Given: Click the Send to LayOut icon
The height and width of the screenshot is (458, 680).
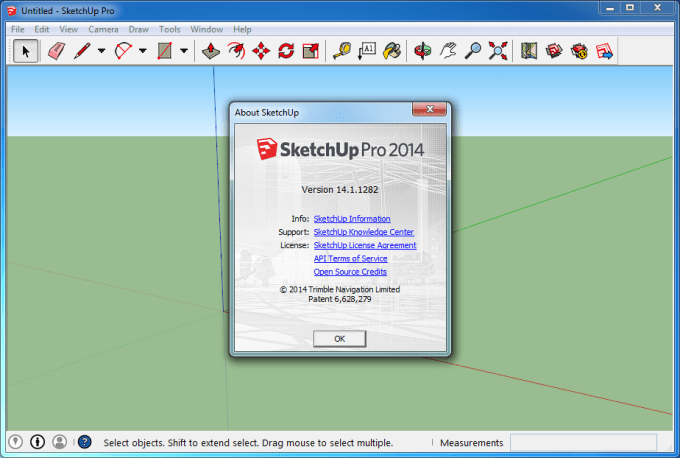Looking at the screenshot, I should point(604,51).
